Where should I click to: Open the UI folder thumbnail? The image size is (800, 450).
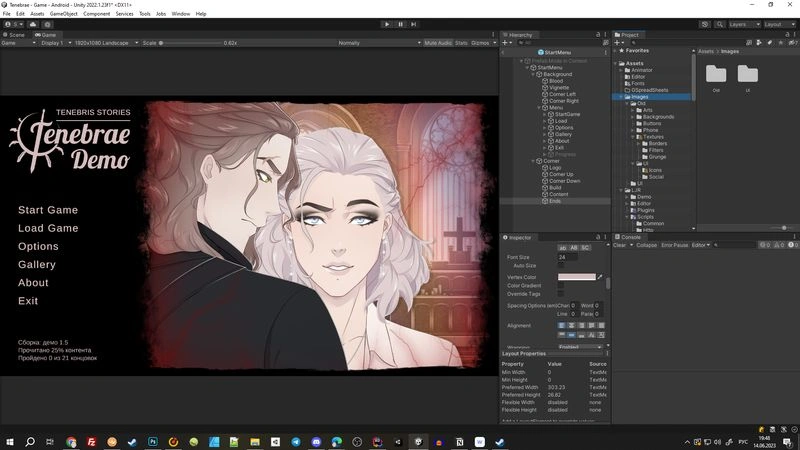(747, 74)
